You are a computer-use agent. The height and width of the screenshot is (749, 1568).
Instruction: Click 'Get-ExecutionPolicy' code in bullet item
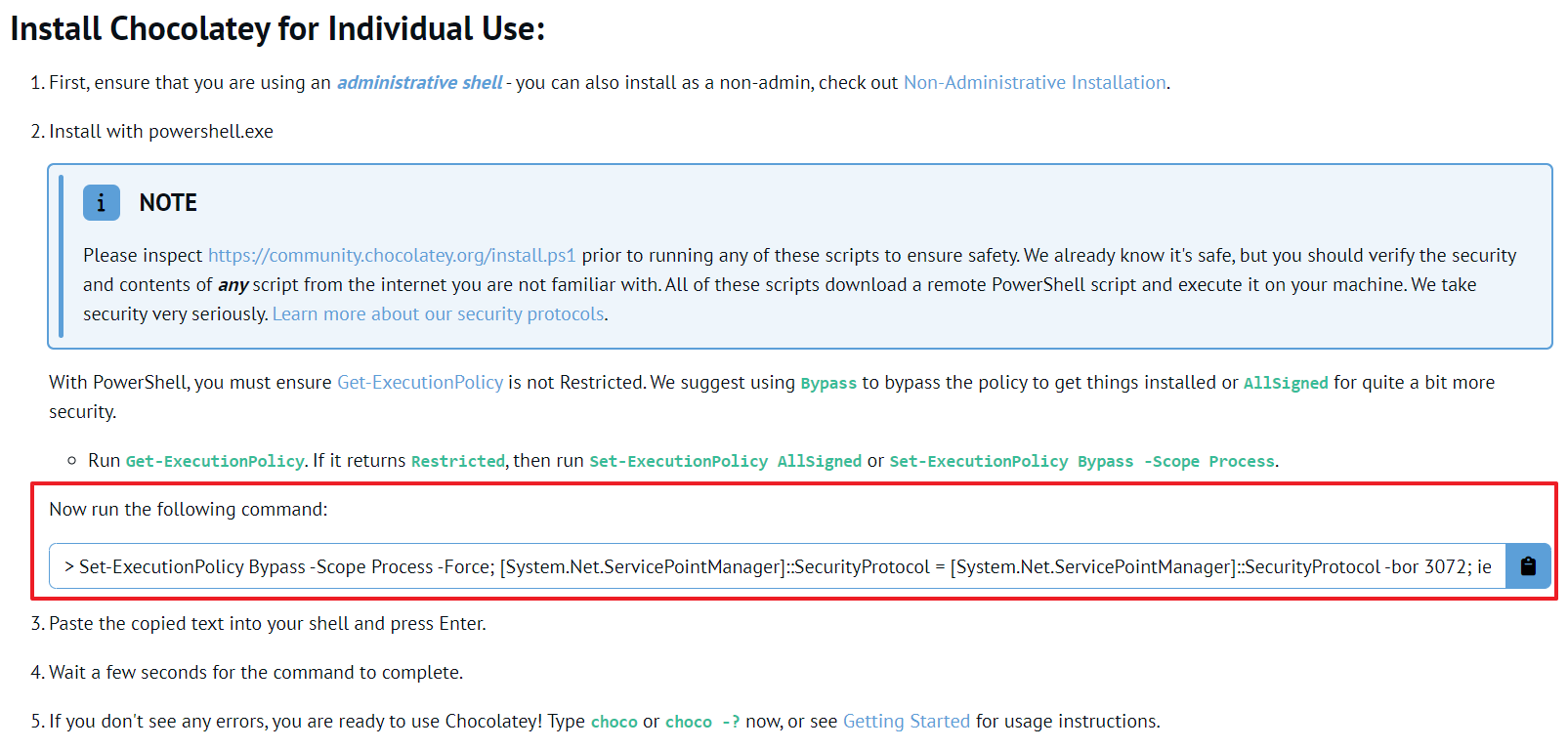[x=215, y=461]
